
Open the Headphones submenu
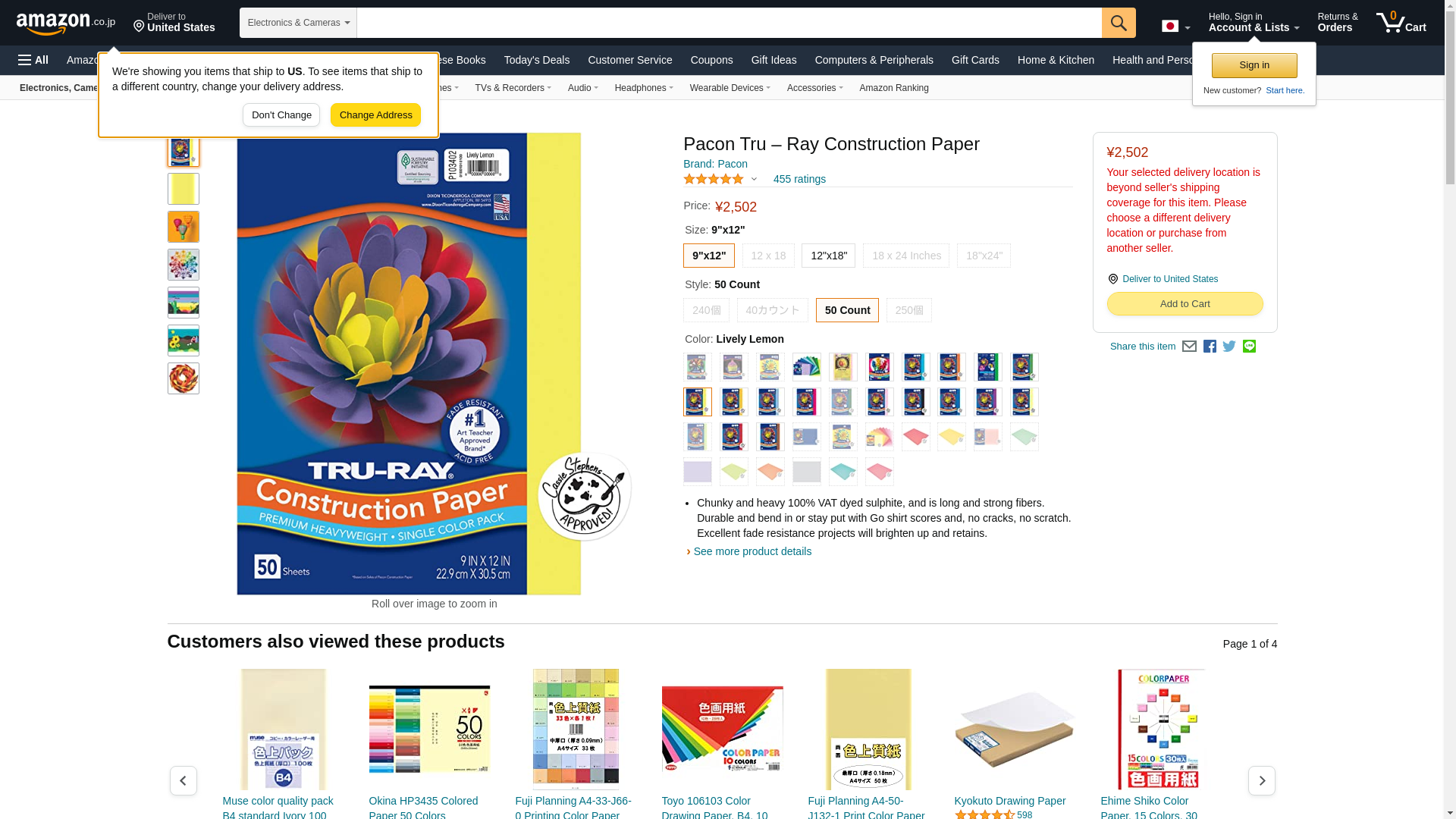[x=644, y=88]
